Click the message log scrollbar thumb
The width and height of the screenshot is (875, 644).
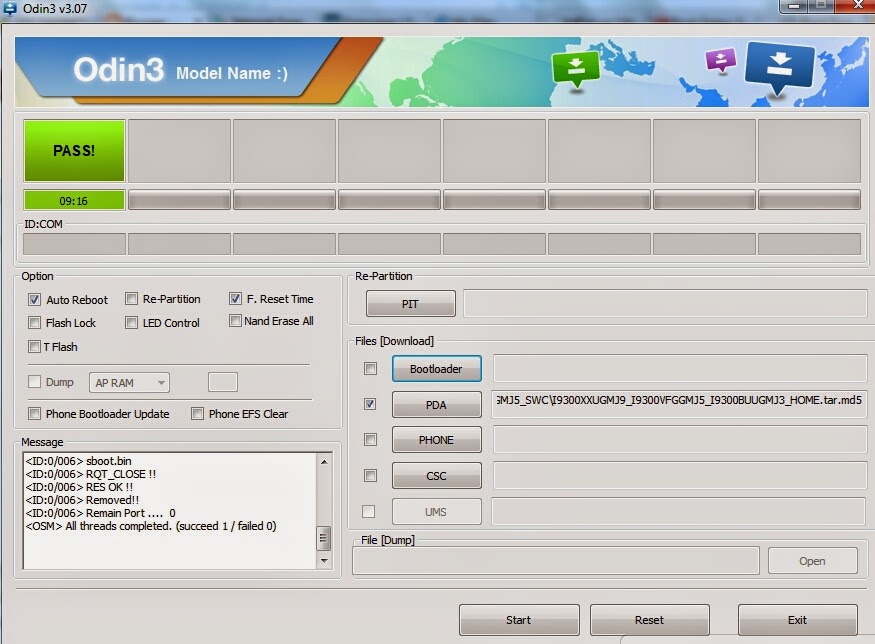point(323,538)
